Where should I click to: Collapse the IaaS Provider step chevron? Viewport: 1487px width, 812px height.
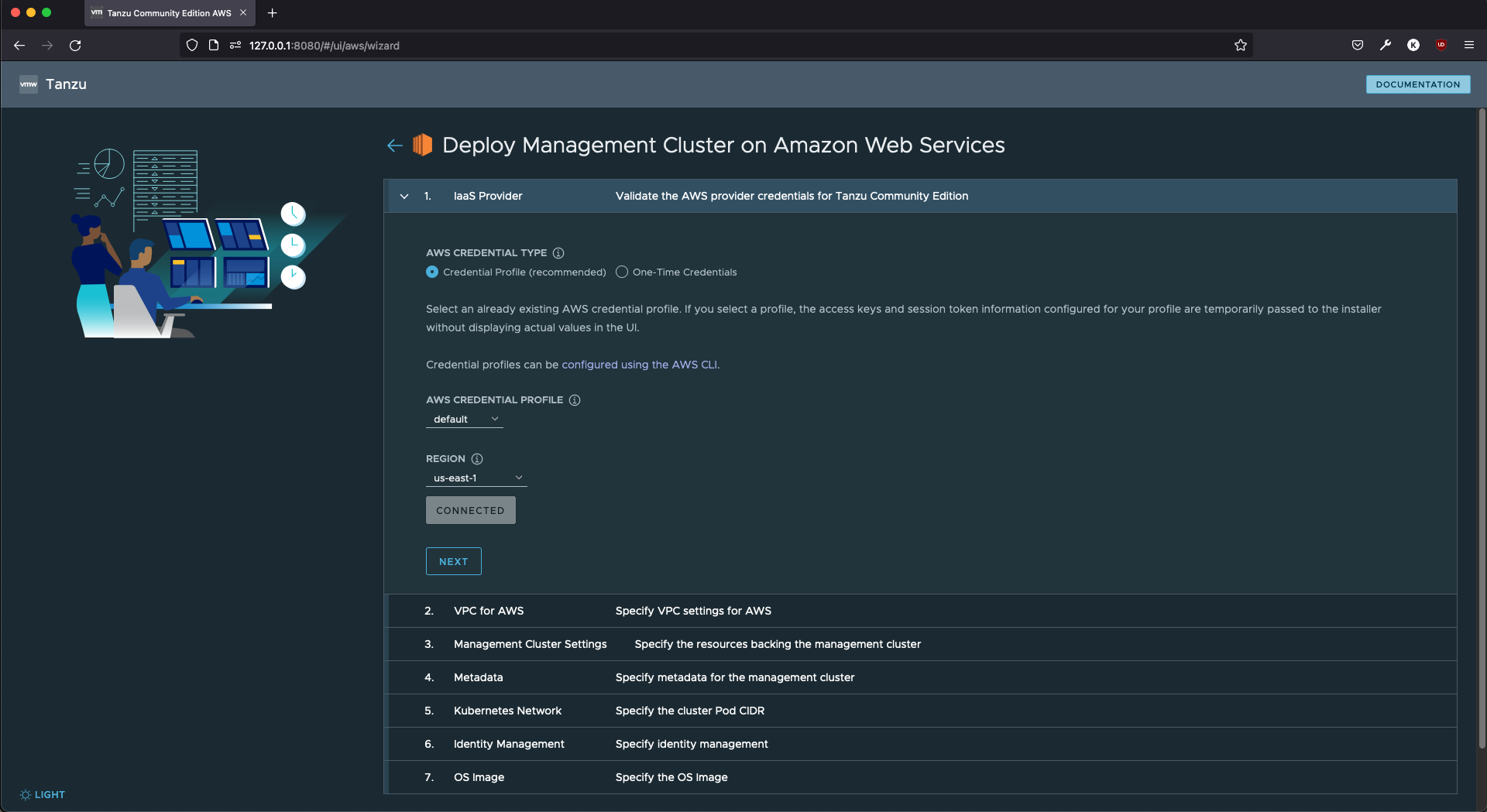(404, 197)
